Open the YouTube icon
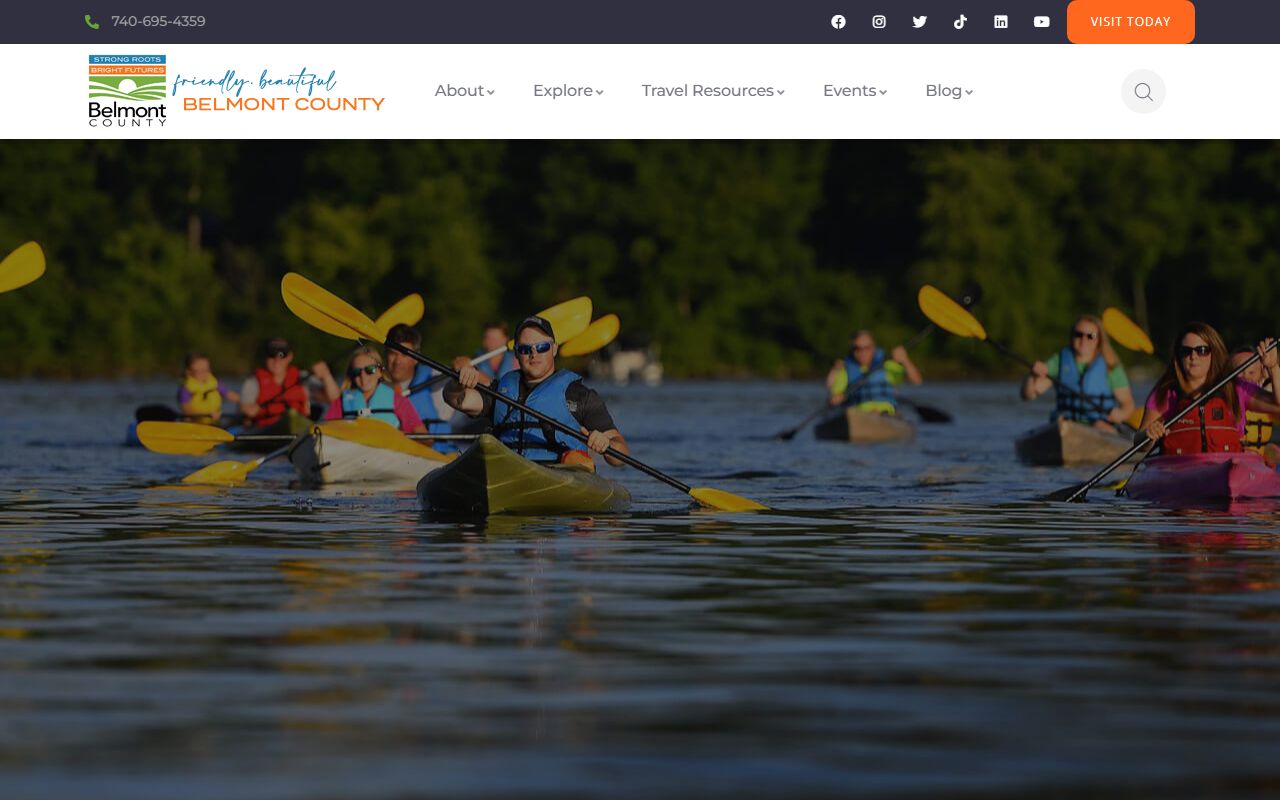The height and width of the screenshot is (800, 1280). tap(1042, 22)
